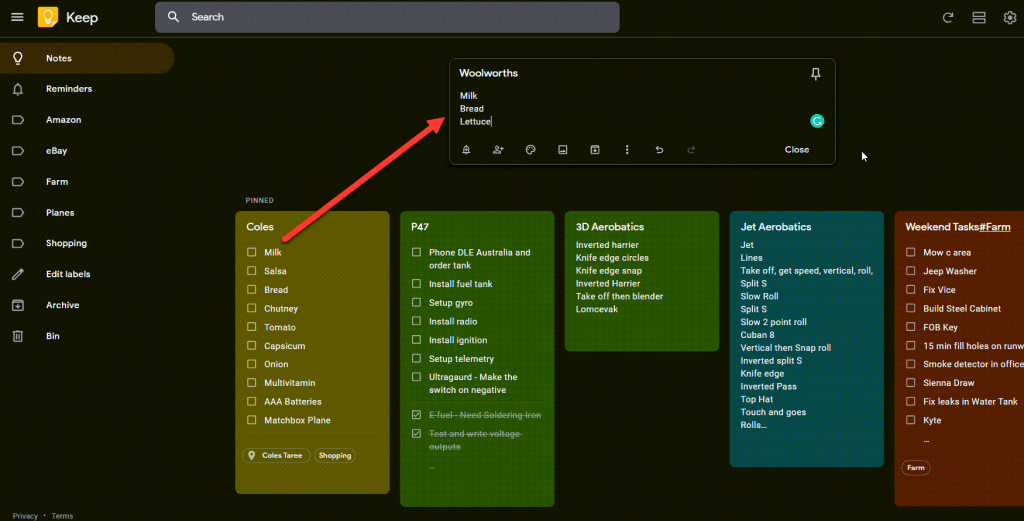Check Install fuel tank in P47
Viewport: 1024px width, 521px height.
pyautogui.click(x=416, y=284)
